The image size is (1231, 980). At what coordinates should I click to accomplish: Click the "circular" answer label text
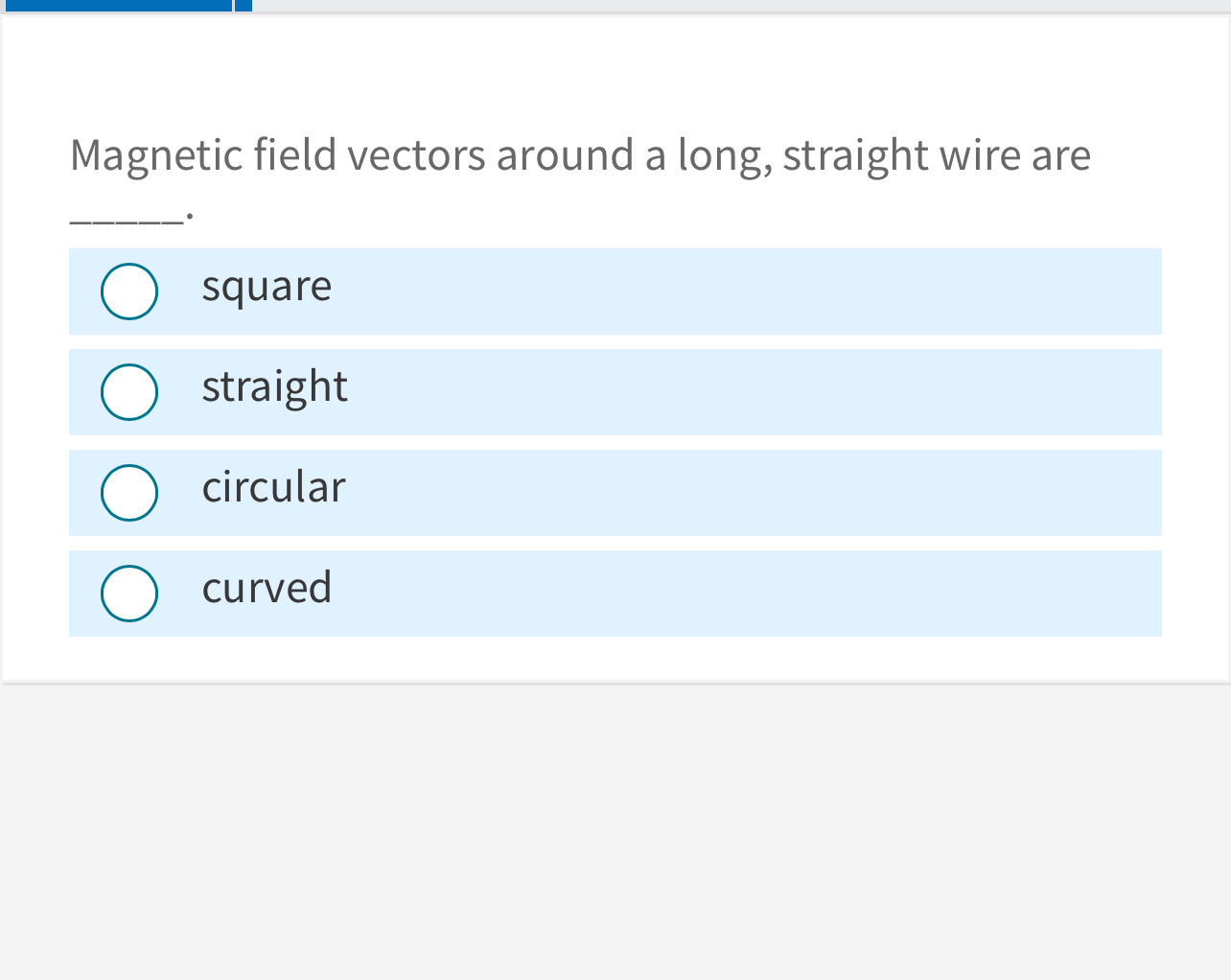point(273,488)
